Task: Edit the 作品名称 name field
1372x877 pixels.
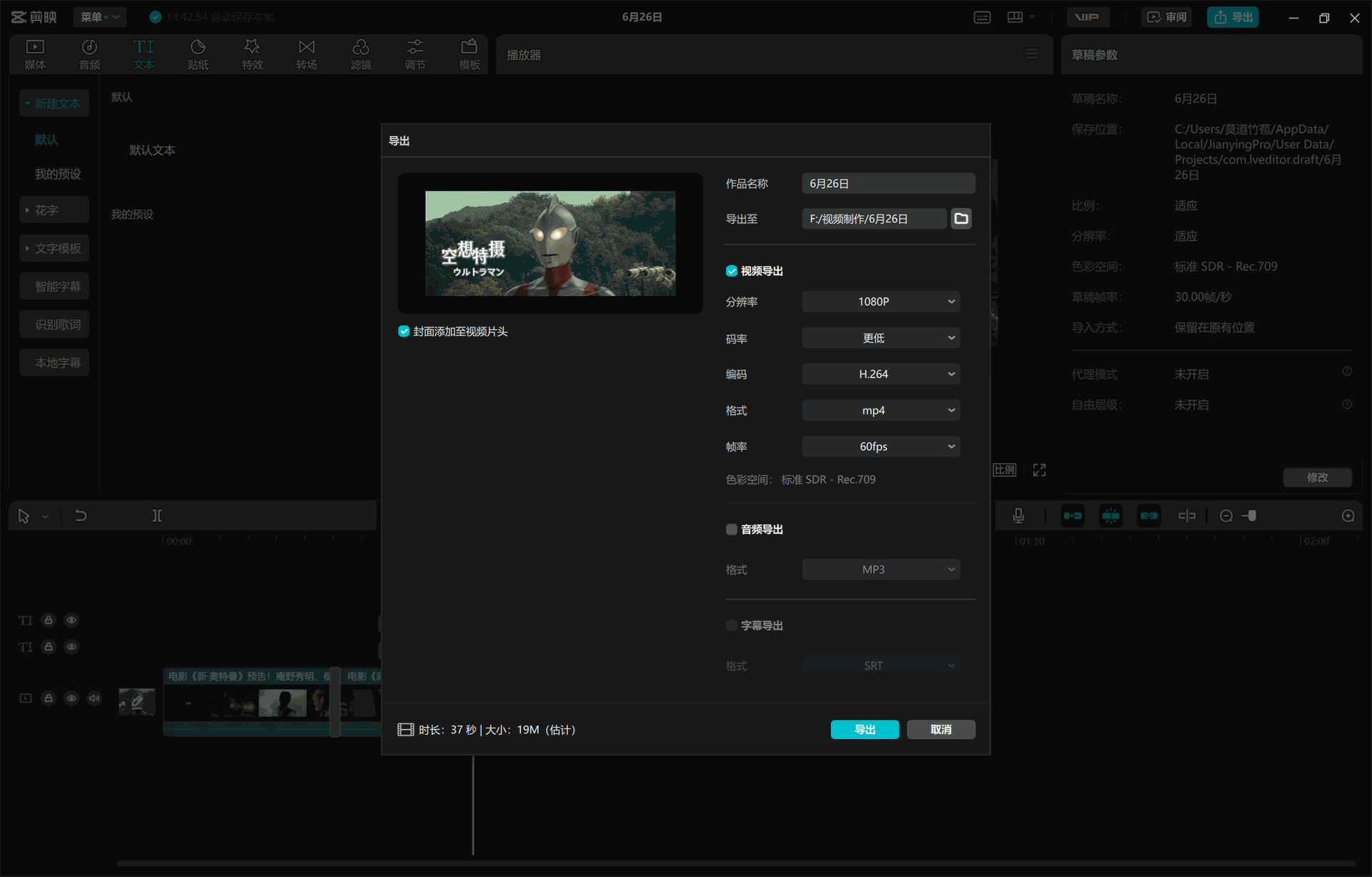Action: point(888,184)
